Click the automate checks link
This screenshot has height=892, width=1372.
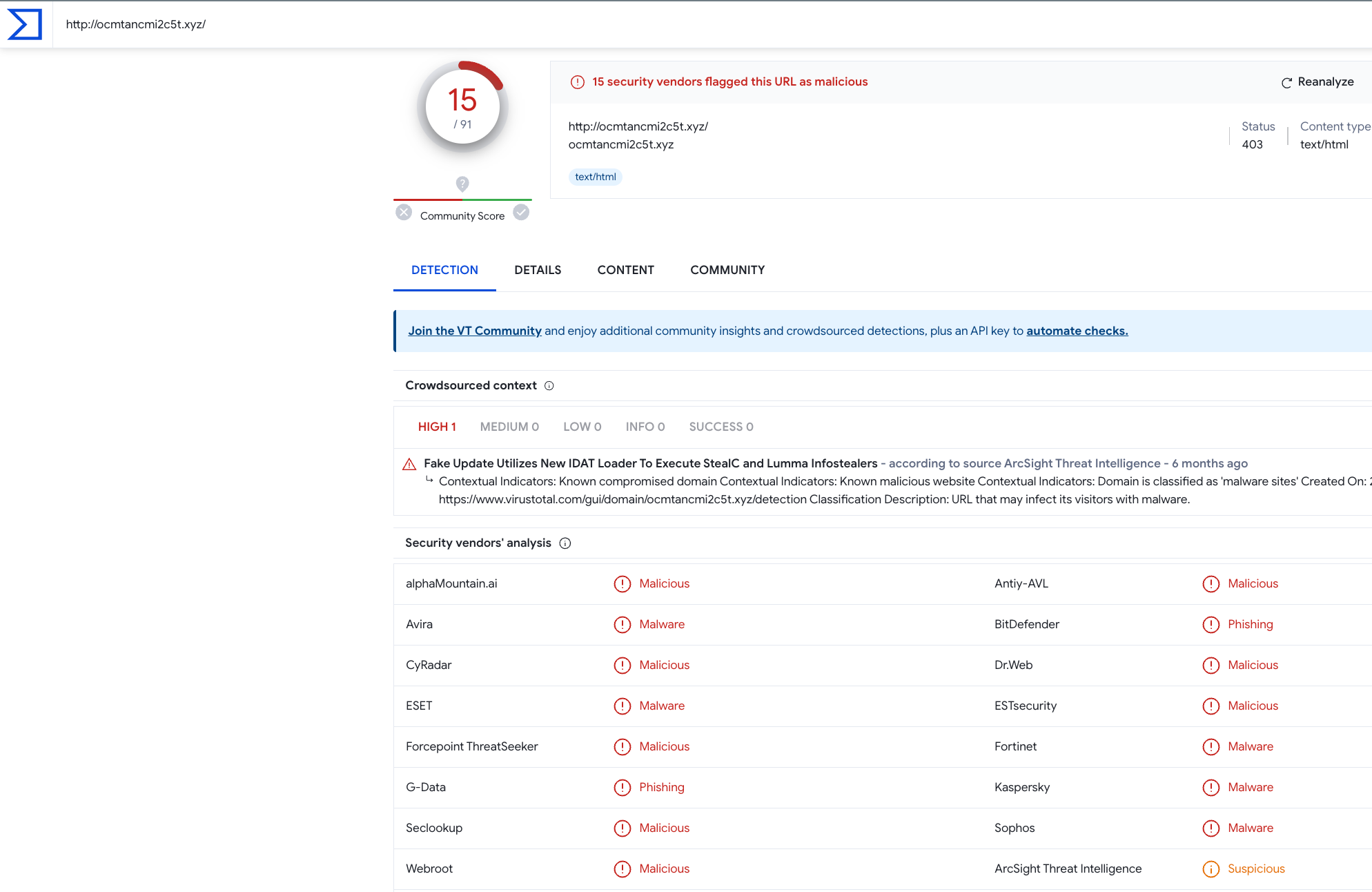[1077, 331]
